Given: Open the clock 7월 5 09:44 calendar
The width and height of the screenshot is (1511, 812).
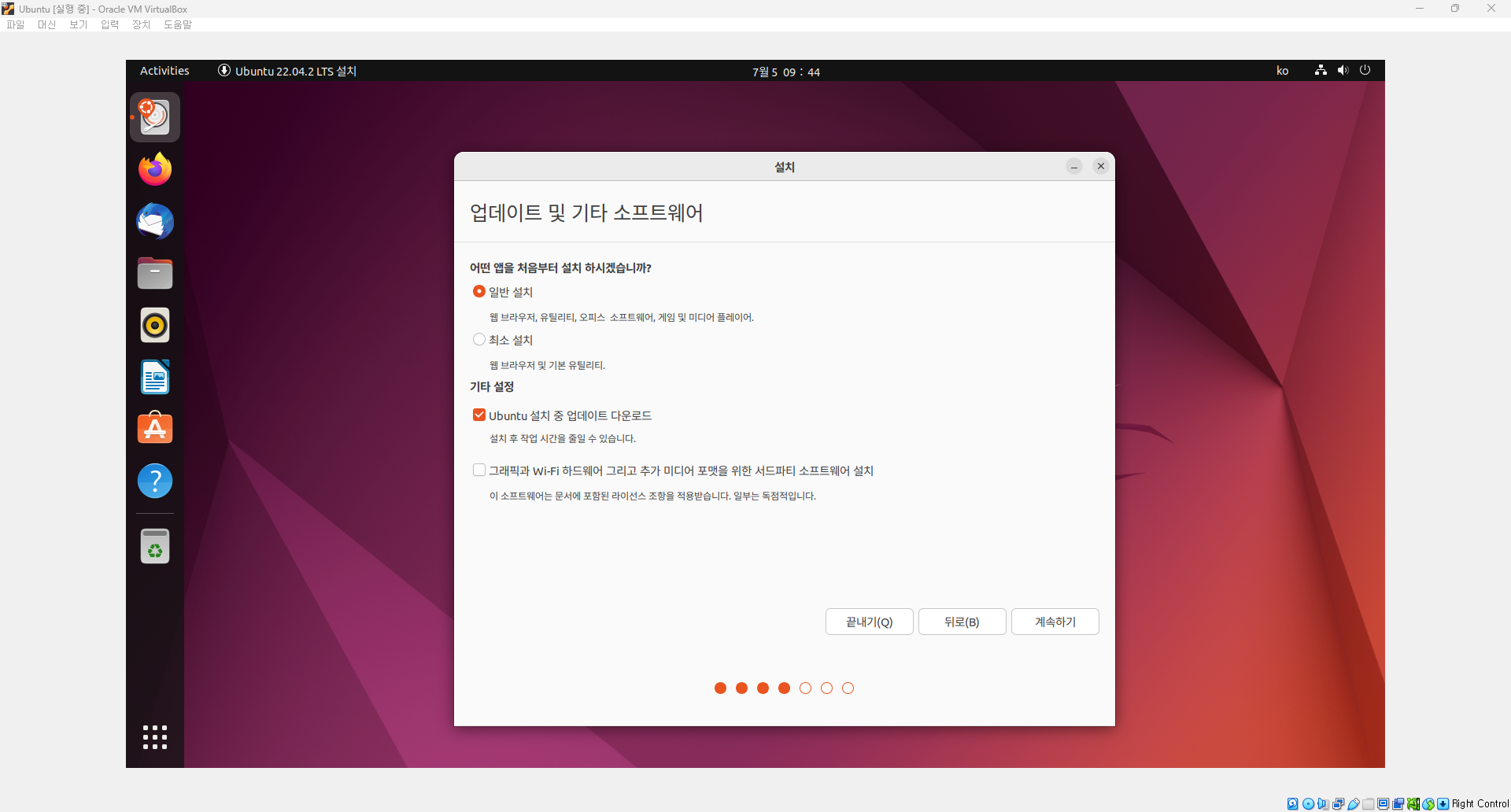Looking at the screenshot, I should [x=786, y=72].
